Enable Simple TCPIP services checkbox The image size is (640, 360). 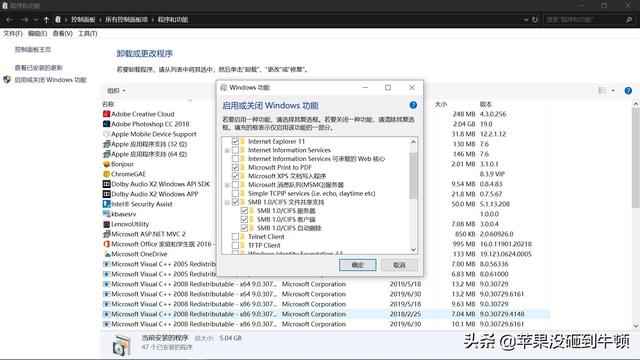point(236,193)
